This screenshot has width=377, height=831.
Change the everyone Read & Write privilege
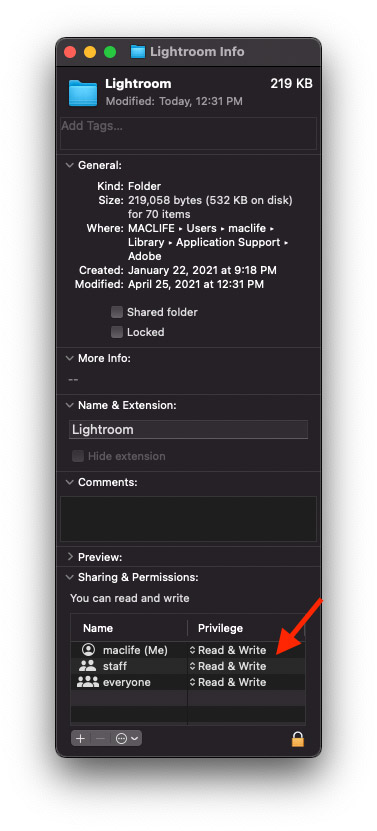[229, 682]
